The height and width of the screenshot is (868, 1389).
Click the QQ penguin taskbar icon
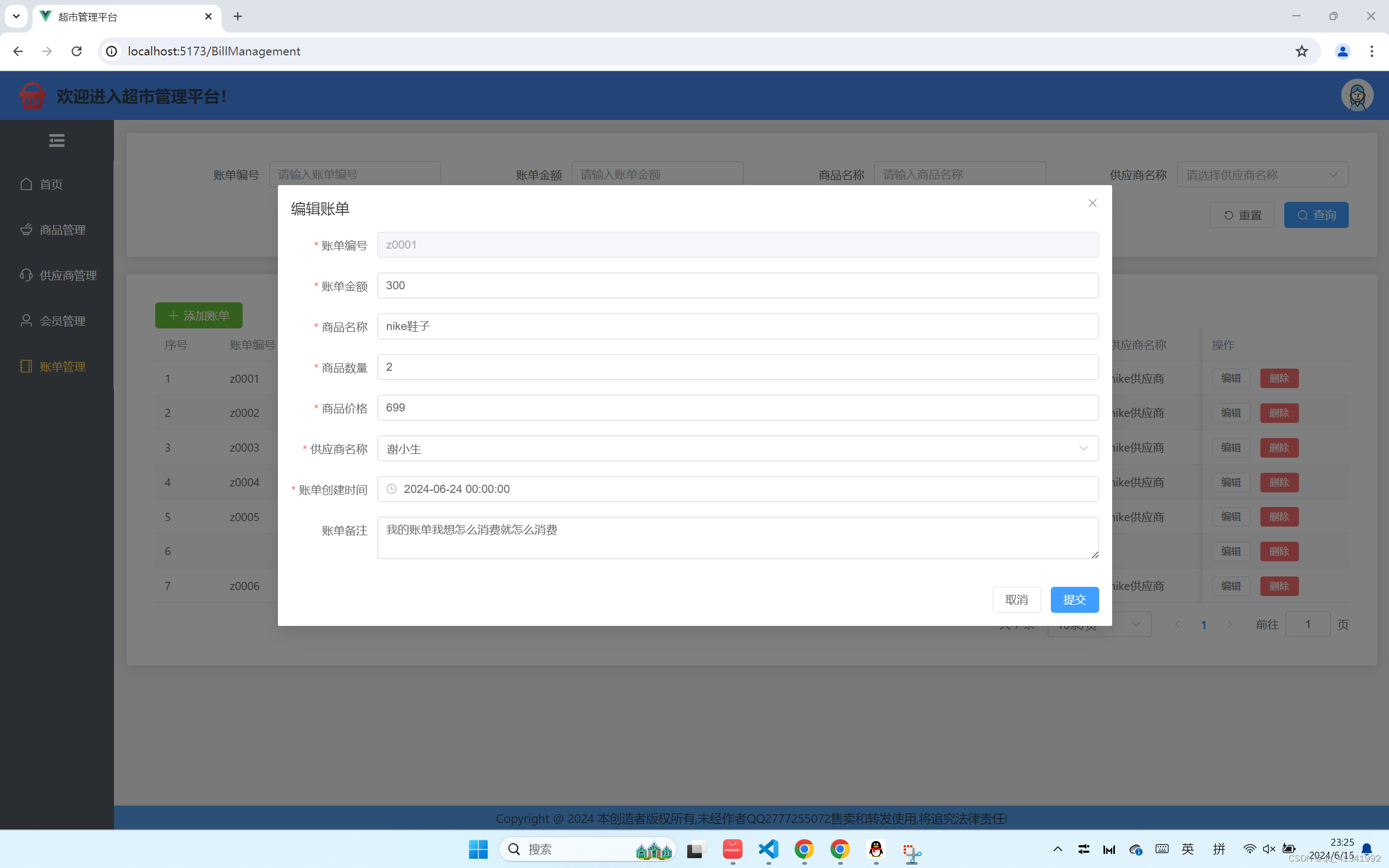(x=876, y=849)
